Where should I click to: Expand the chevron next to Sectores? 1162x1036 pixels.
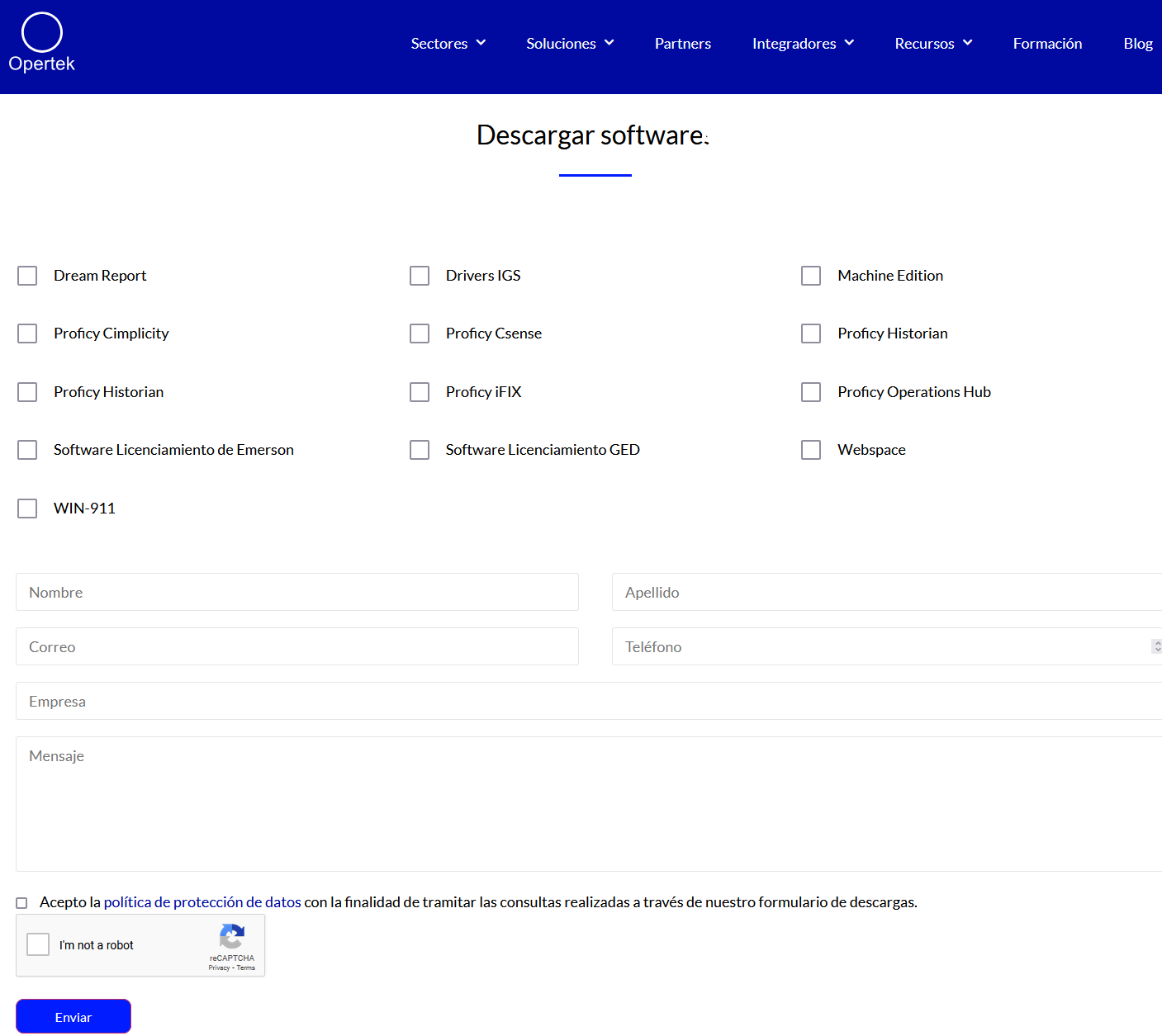481,43
